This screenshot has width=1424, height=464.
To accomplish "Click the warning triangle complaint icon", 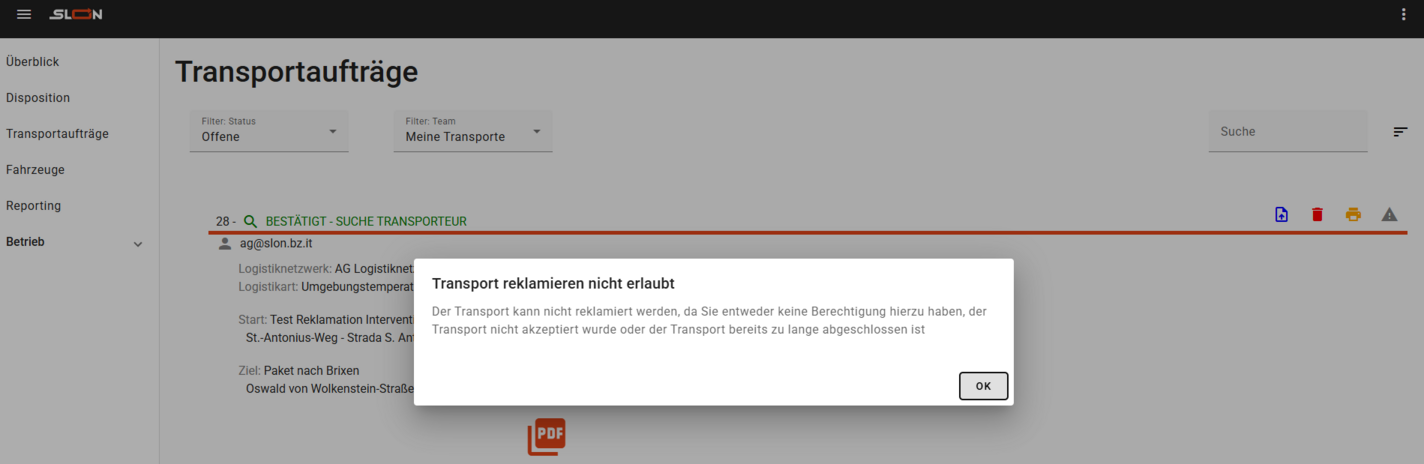I will (1389, 215).
